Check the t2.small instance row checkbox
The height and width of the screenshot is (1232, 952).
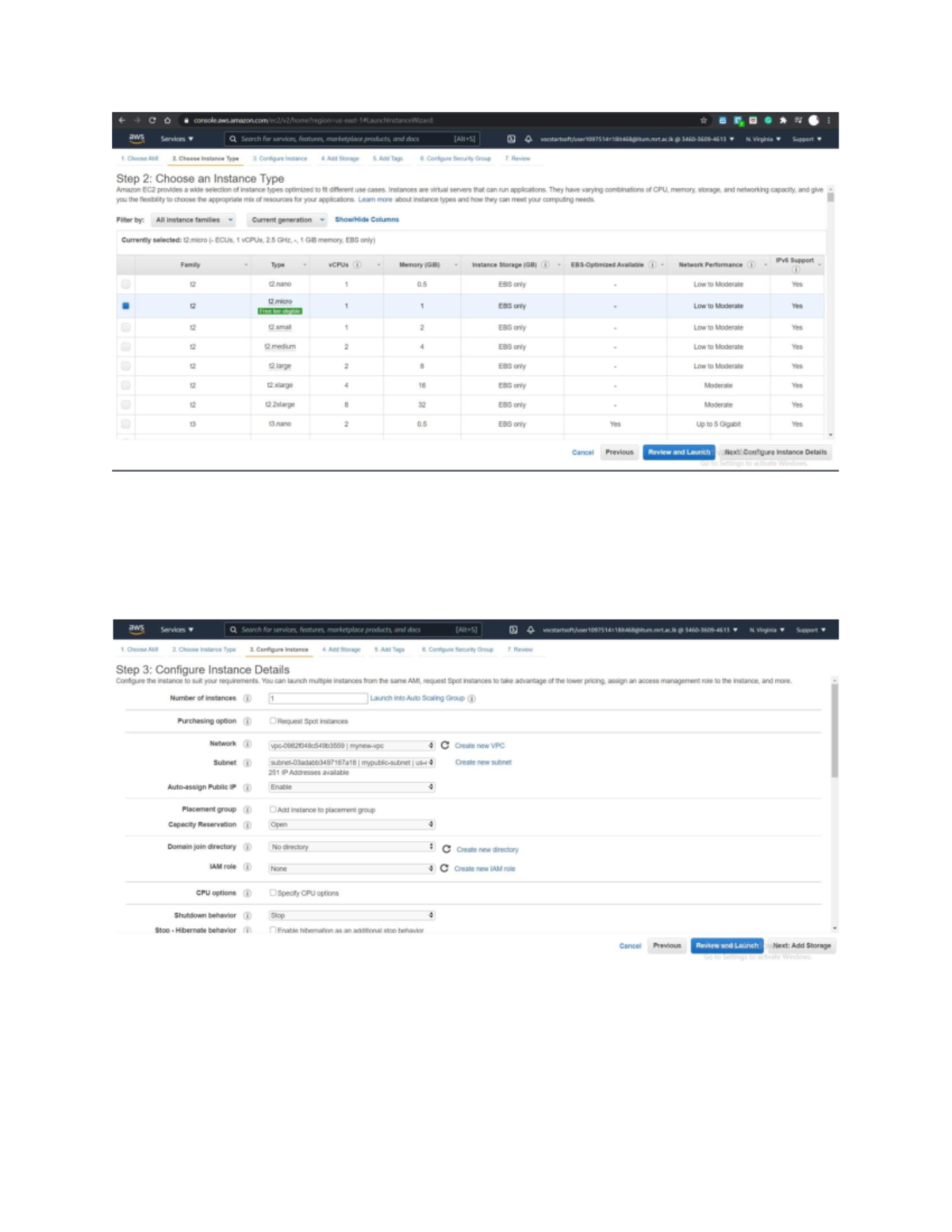click(126, 327)
